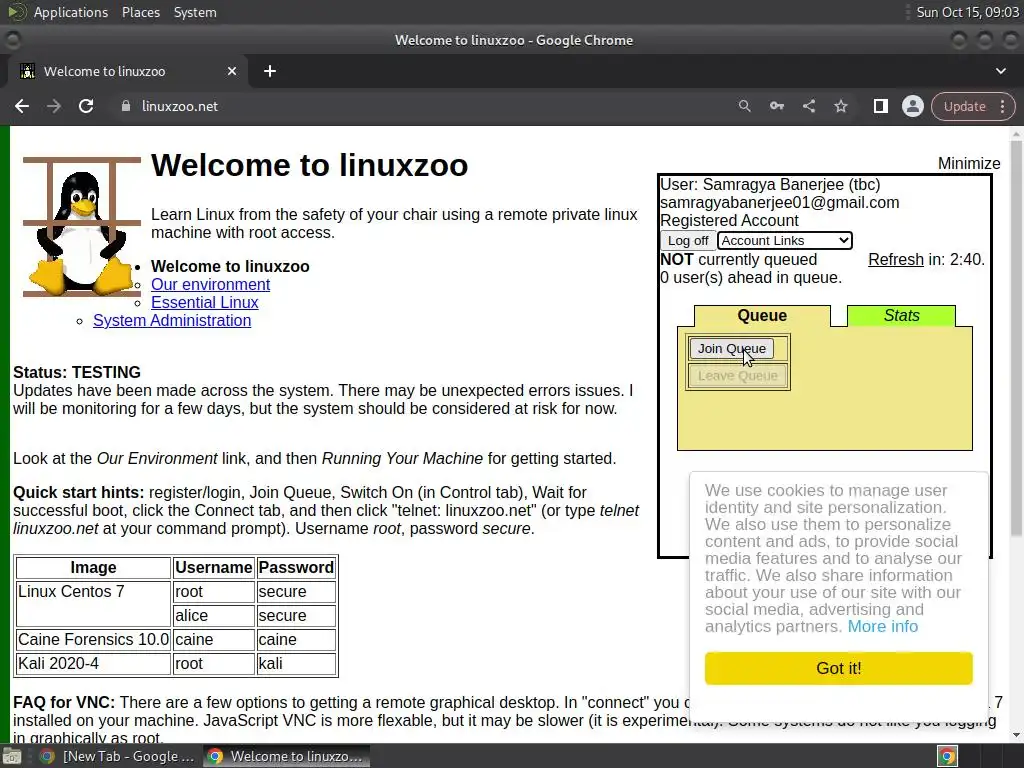This screenshot has width=1024, height=768.
Task: Click the padlock site info icon
Action: [x=125, y=106]
